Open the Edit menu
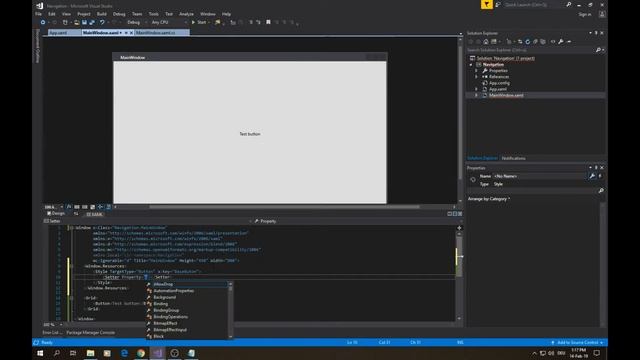 52,14
